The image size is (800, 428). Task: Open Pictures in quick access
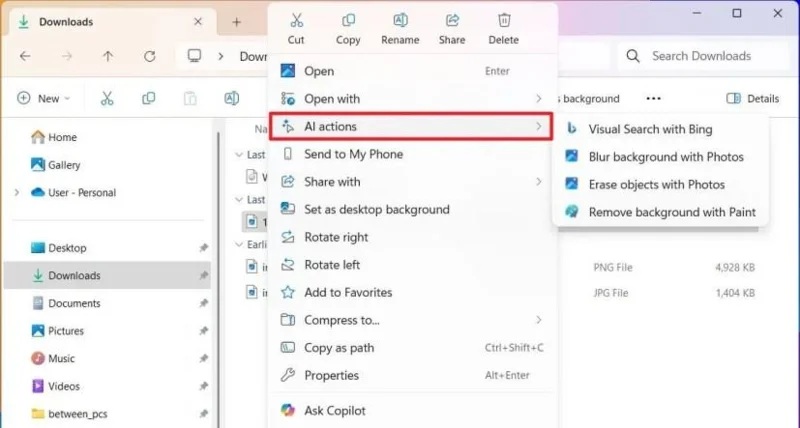pos(58,331)
